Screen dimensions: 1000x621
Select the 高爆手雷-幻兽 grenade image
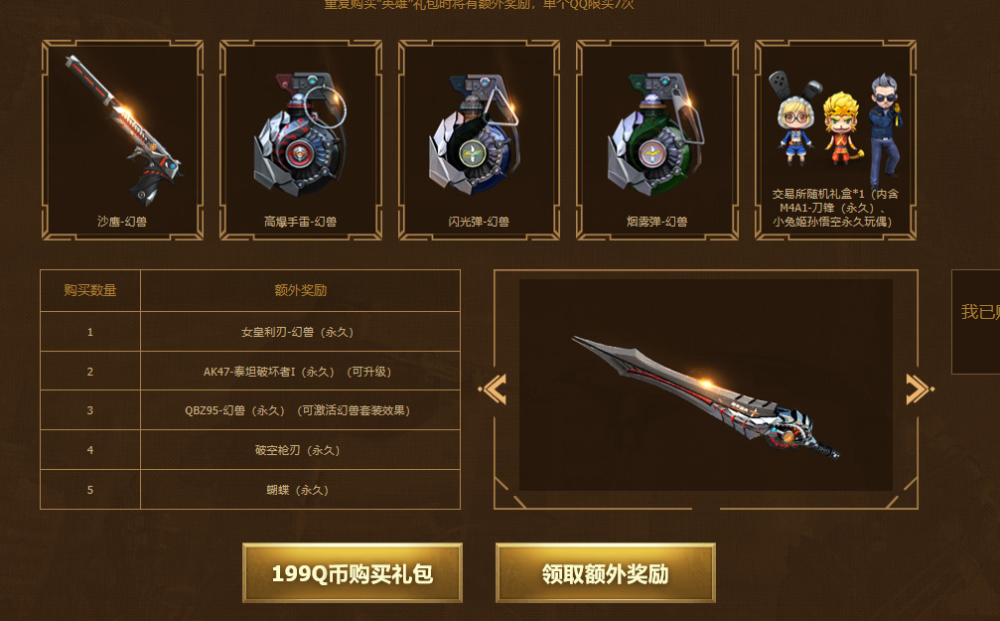300,135
